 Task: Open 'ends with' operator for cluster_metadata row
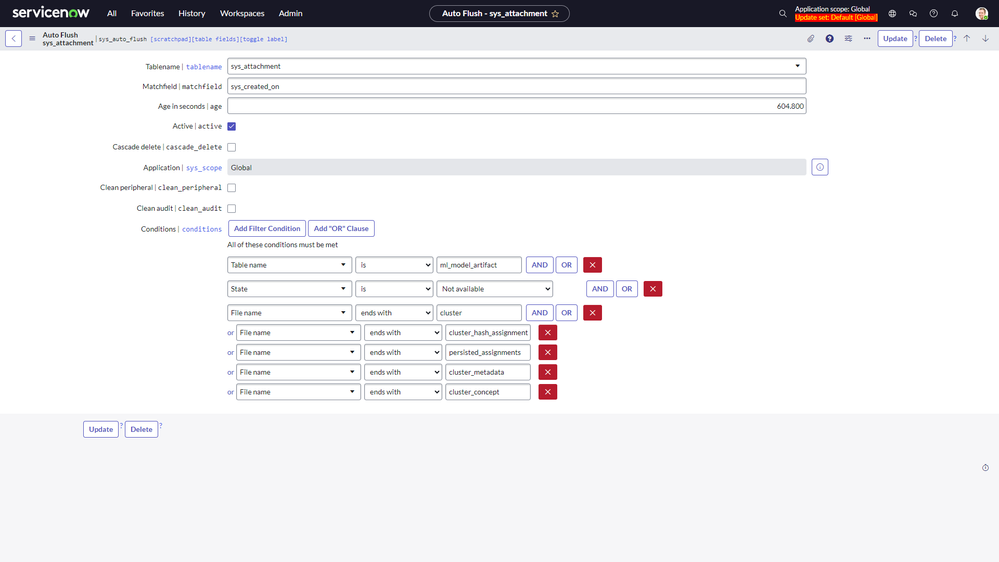click(403, 371)
